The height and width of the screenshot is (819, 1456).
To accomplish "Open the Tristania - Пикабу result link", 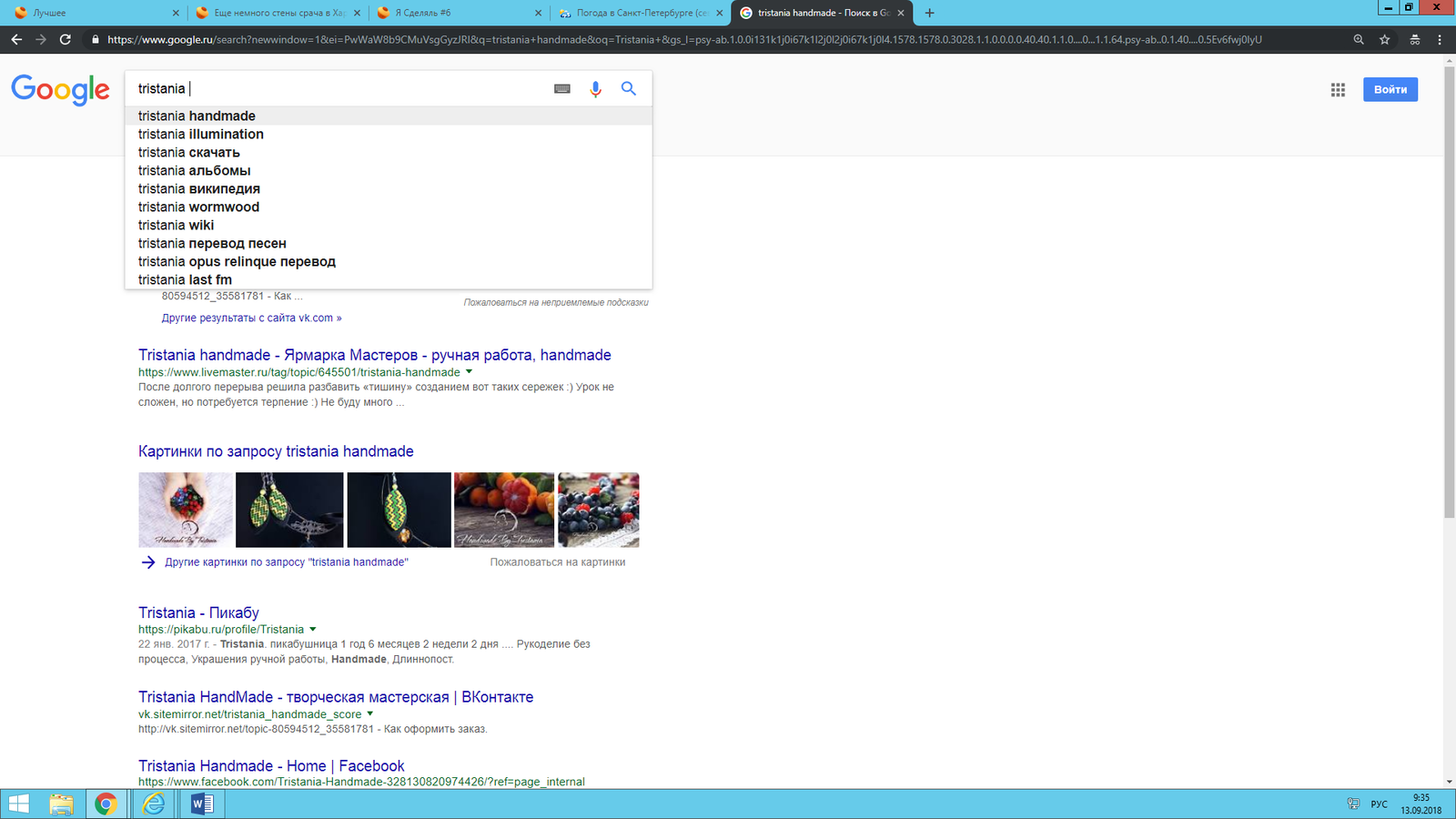I will [x=198, y=612].
